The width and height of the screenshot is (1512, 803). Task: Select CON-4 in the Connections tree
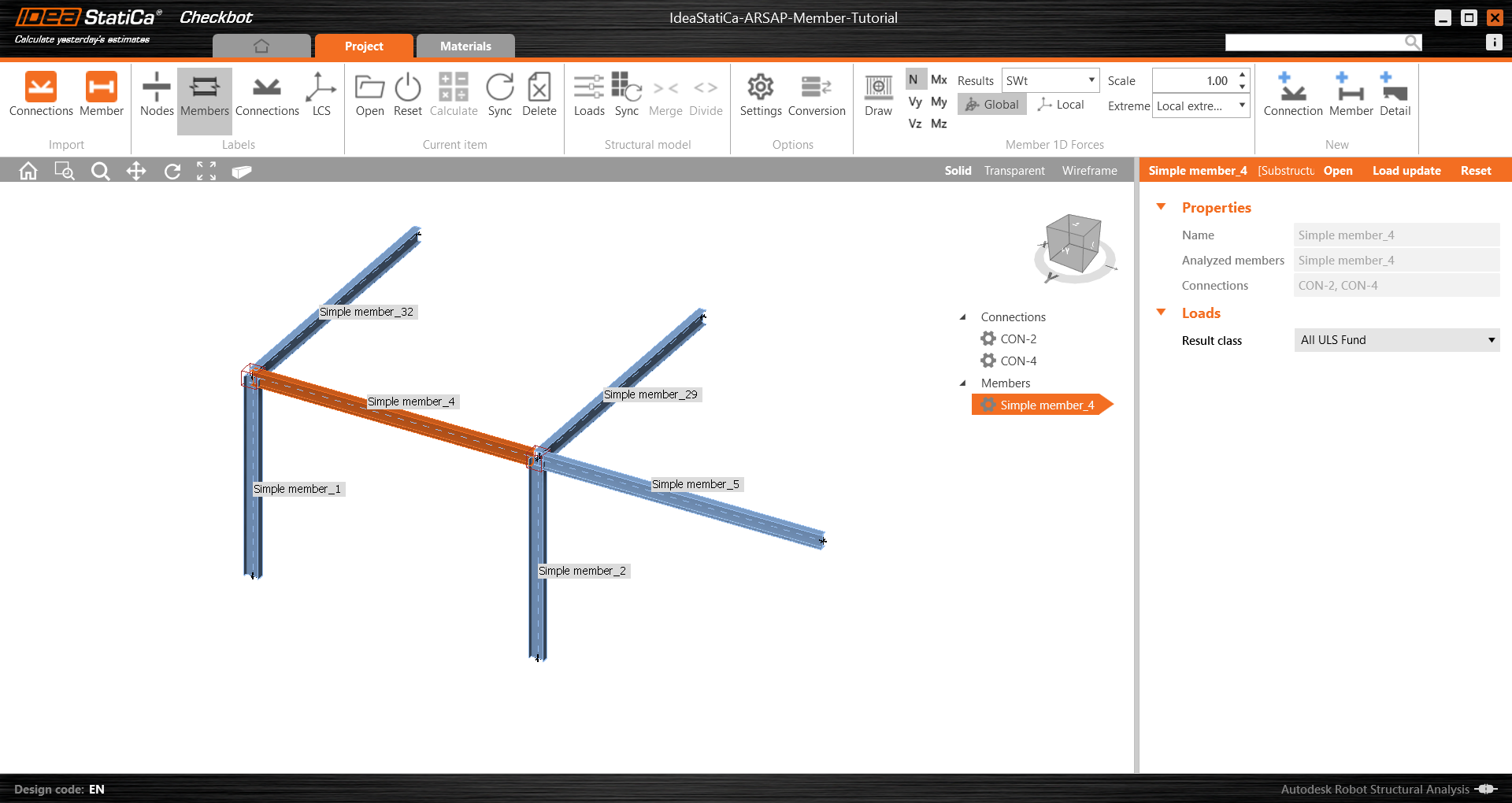pos(1019,361)
